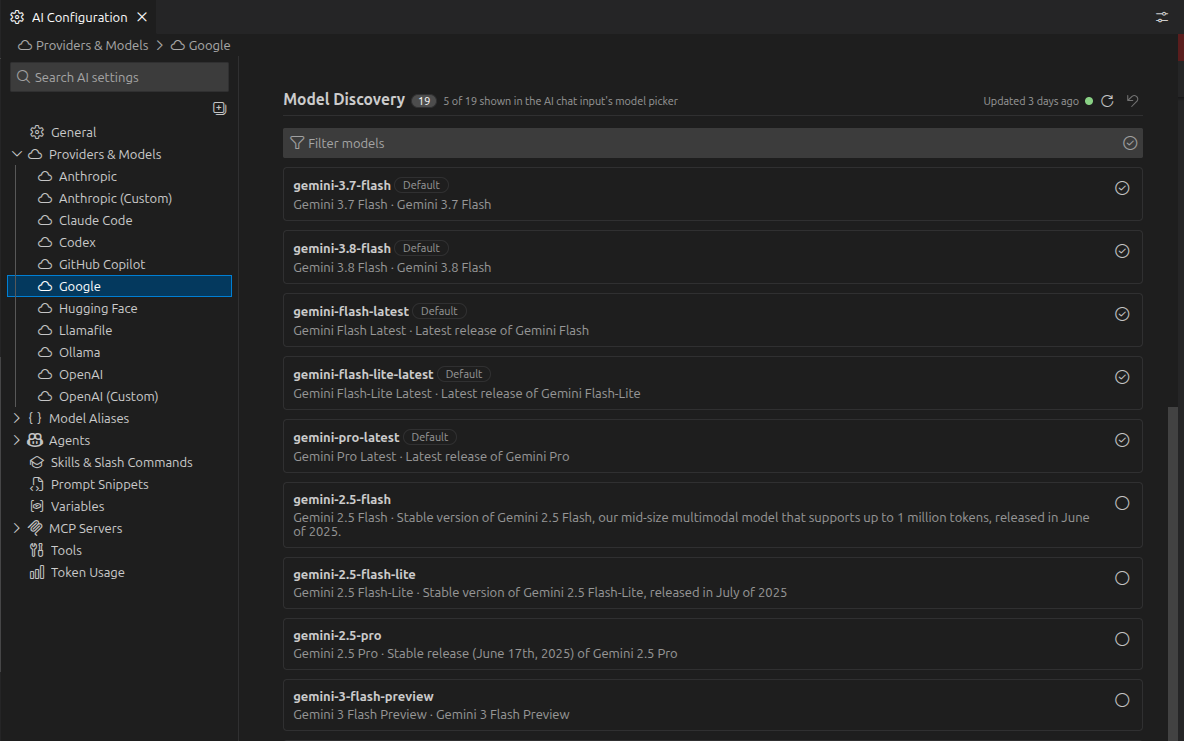Click the add entry icon below search box
This screenshot has width=1184, height=741.
pos(220,108)
